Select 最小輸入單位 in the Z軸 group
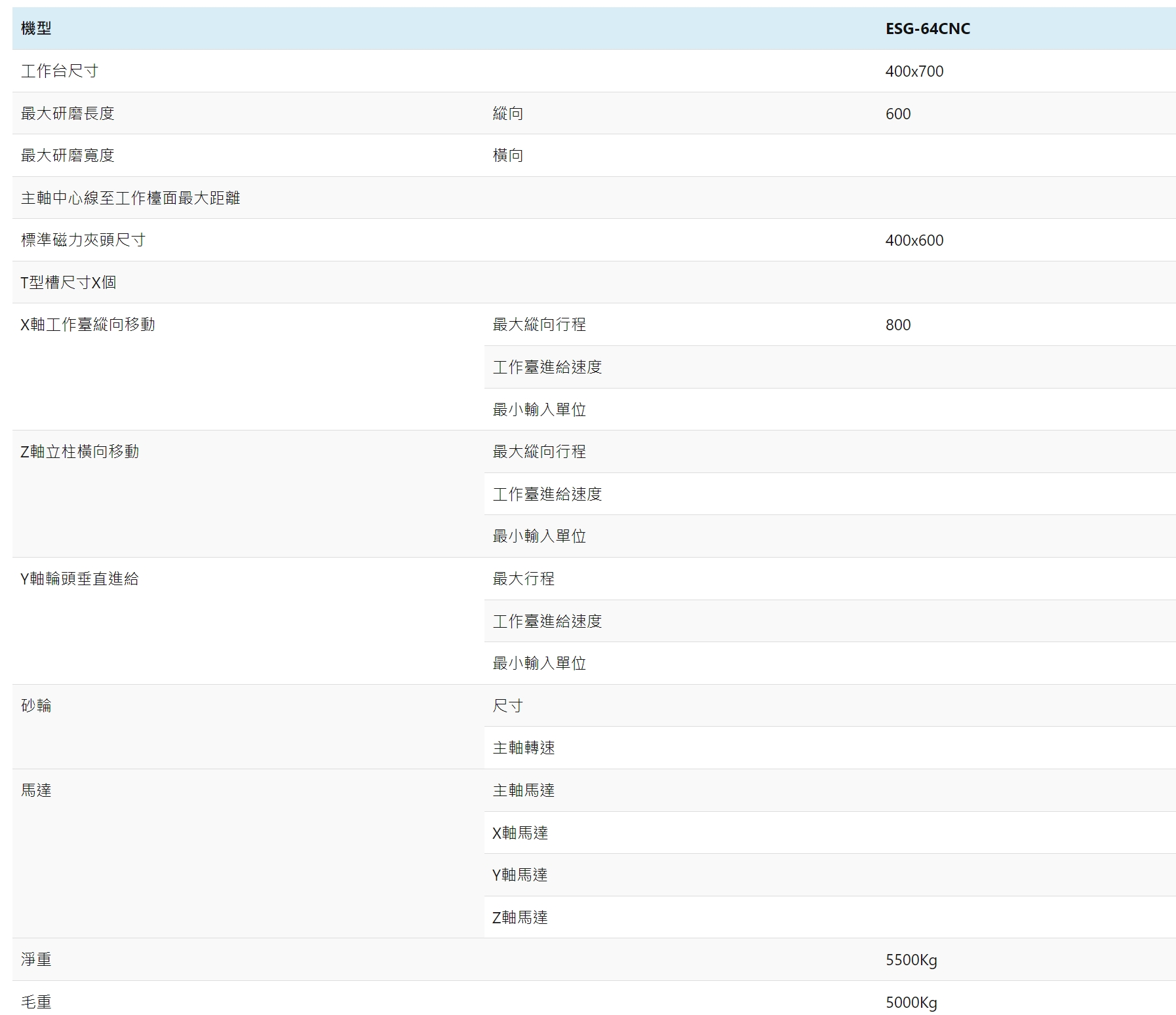Image resolution: width=1176 pixels, height=1015 pixels. tap(539, 536)
